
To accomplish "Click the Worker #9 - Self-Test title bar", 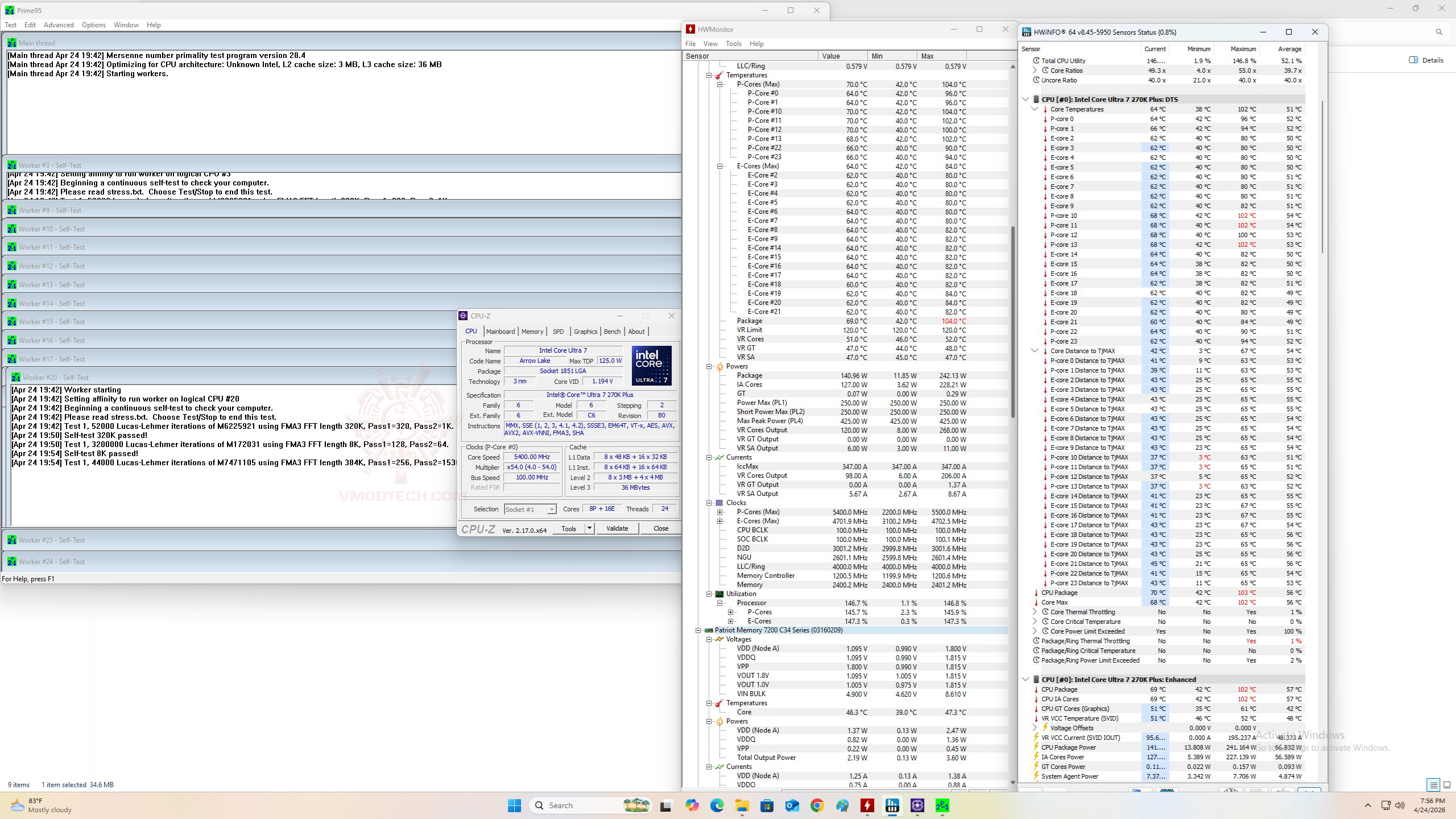I will pyautogui.click(x=342, y=210).
